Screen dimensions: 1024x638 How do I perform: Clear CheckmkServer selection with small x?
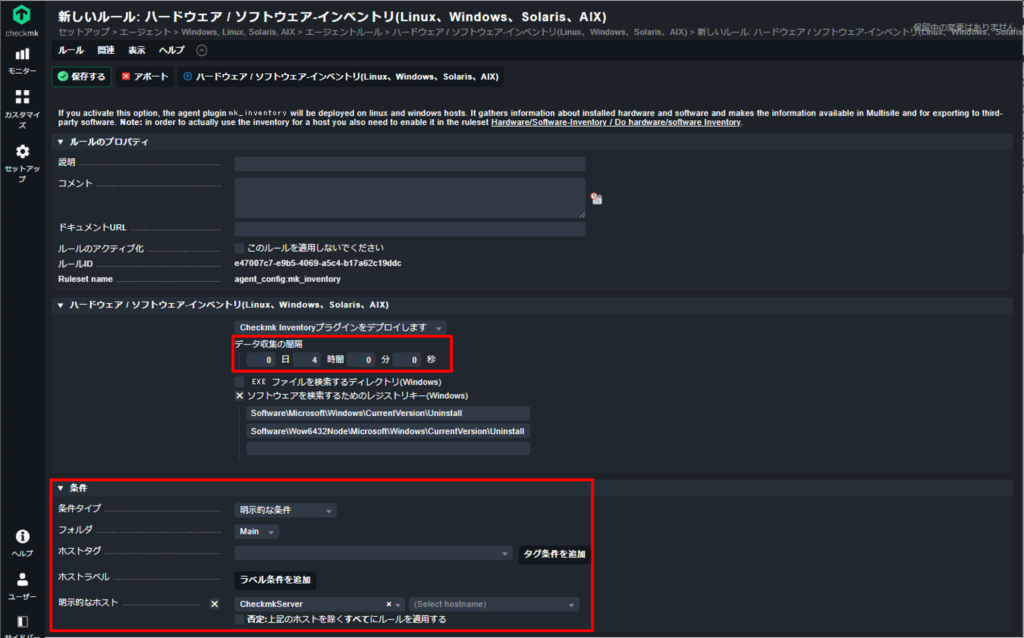click(x=389, y=604)
